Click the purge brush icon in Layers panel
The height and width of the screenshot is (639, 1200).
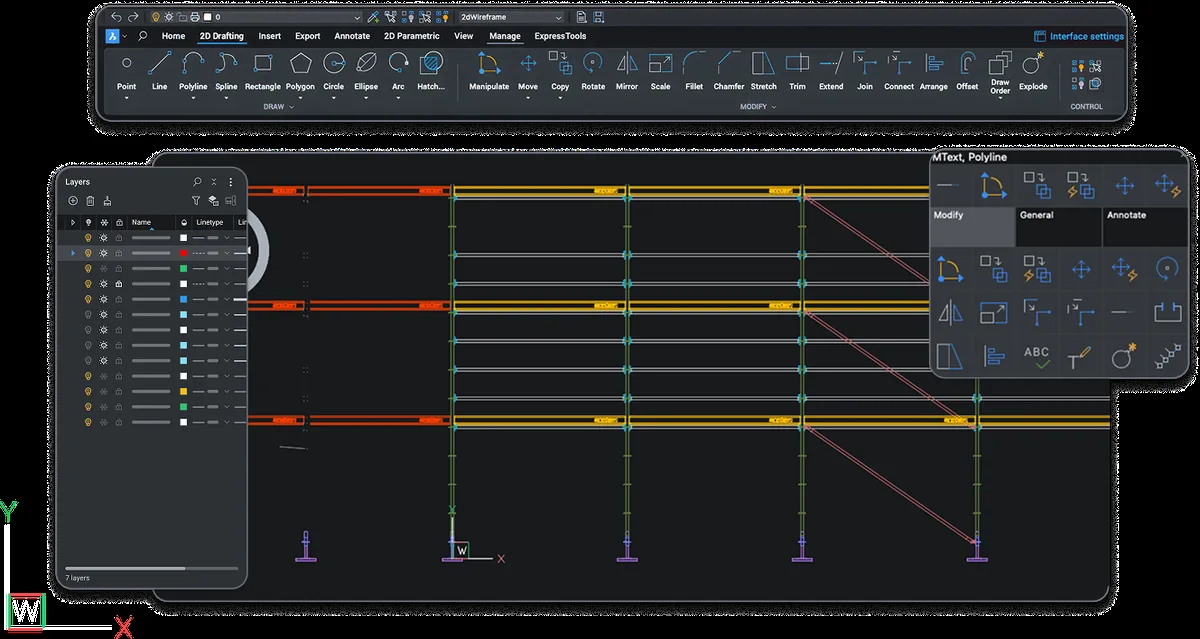tap(107, 201)
